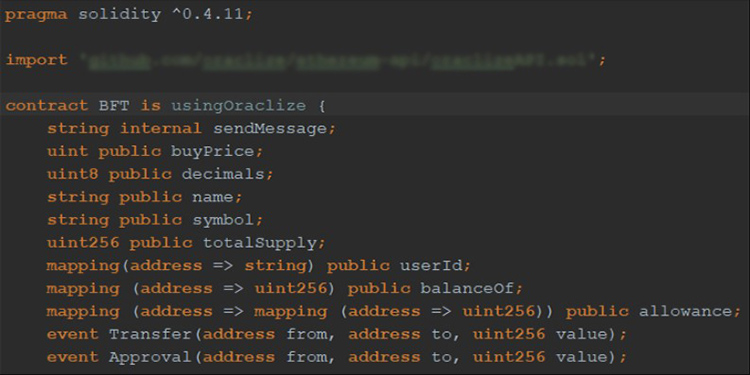Click the 'Transfer' event name
Viewport: 750px width, 375px height.
(x=150, y=334)
